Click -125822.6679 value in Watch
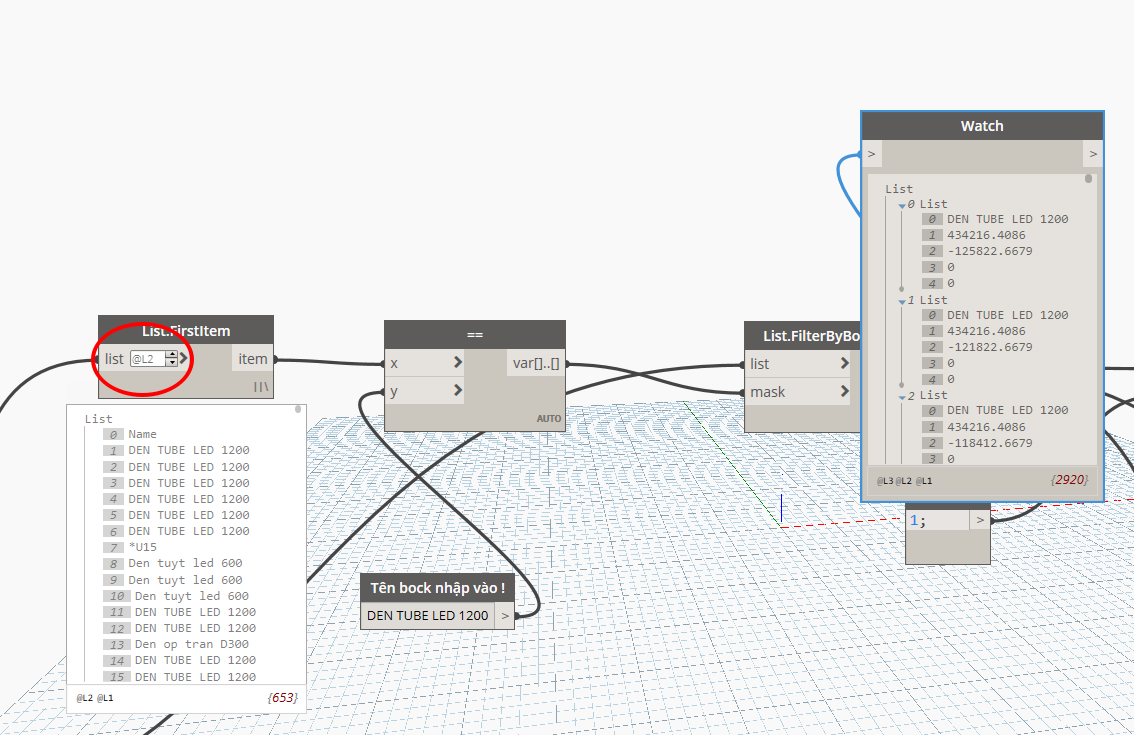 pyautogui.click(x=990, y=251)
